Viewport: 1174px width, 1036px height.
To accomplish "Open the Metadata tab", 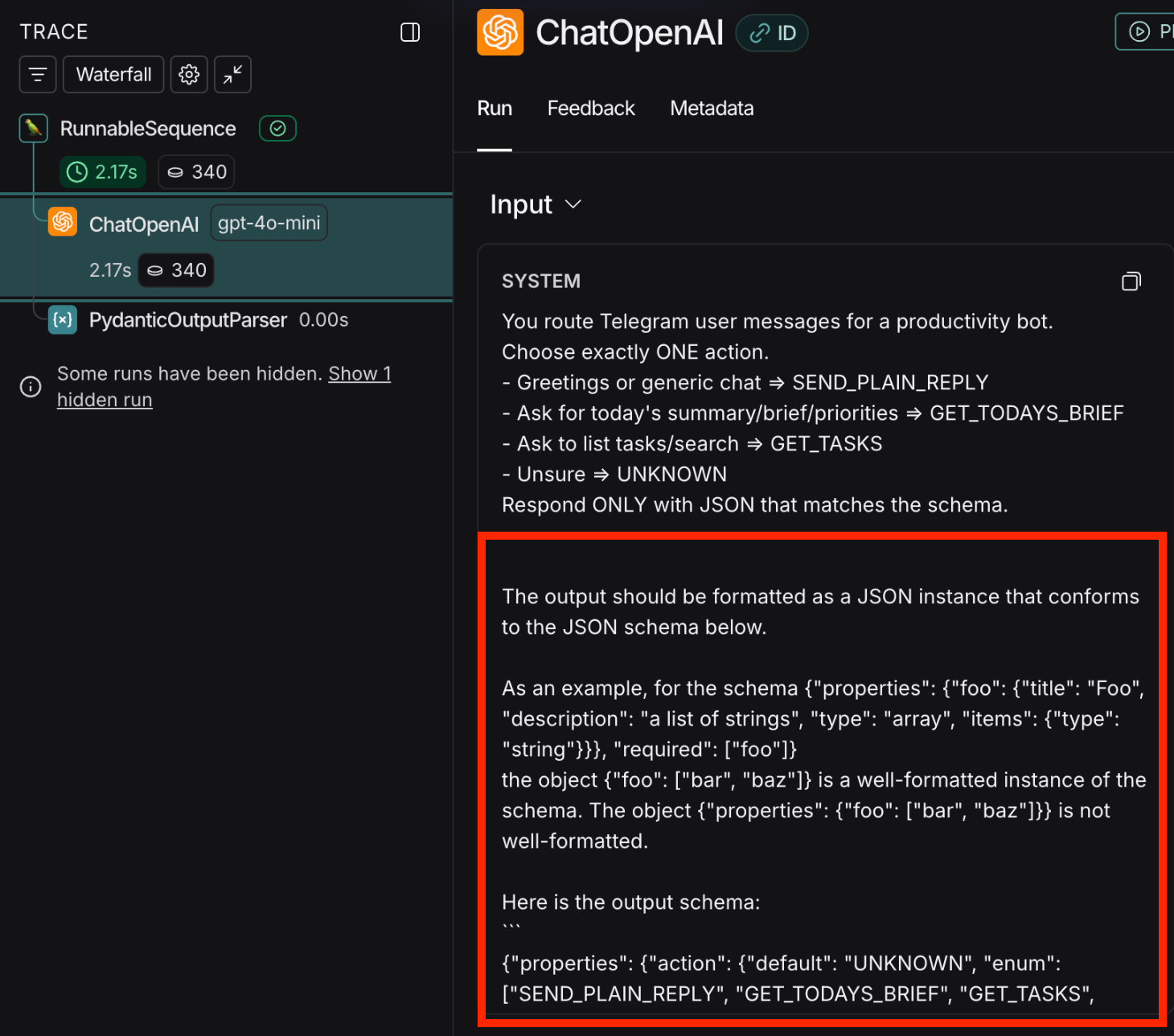I will 712,109.
